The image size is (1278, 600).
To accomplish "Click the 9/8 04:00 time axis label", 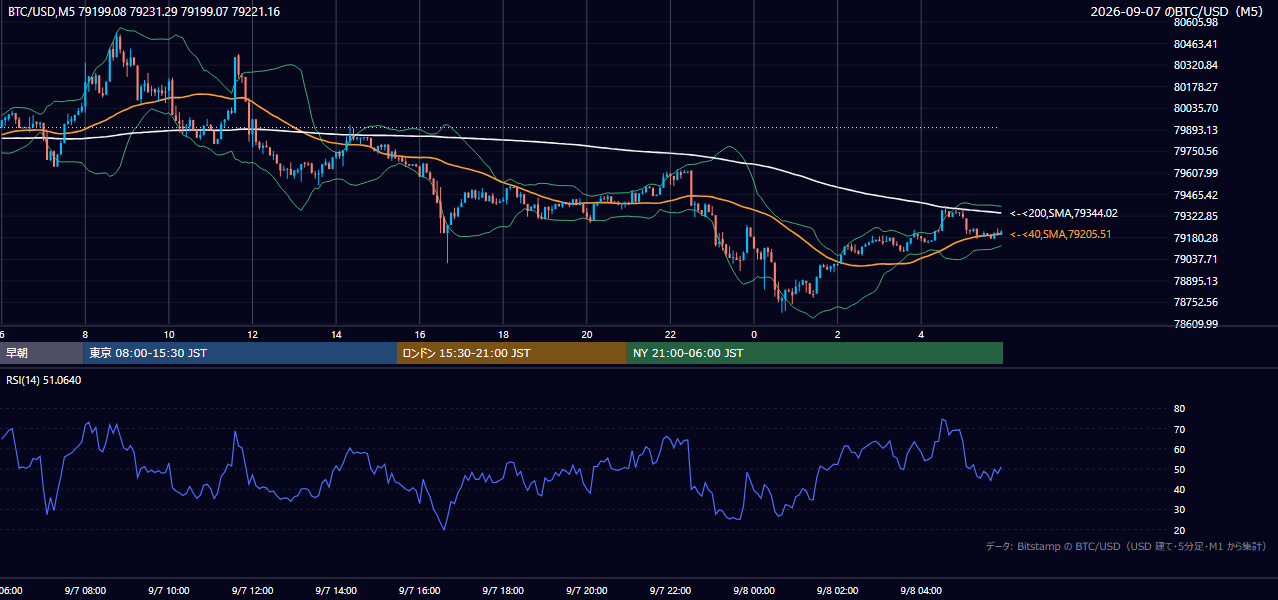I will pyautogui.click(x=921, y=591).
